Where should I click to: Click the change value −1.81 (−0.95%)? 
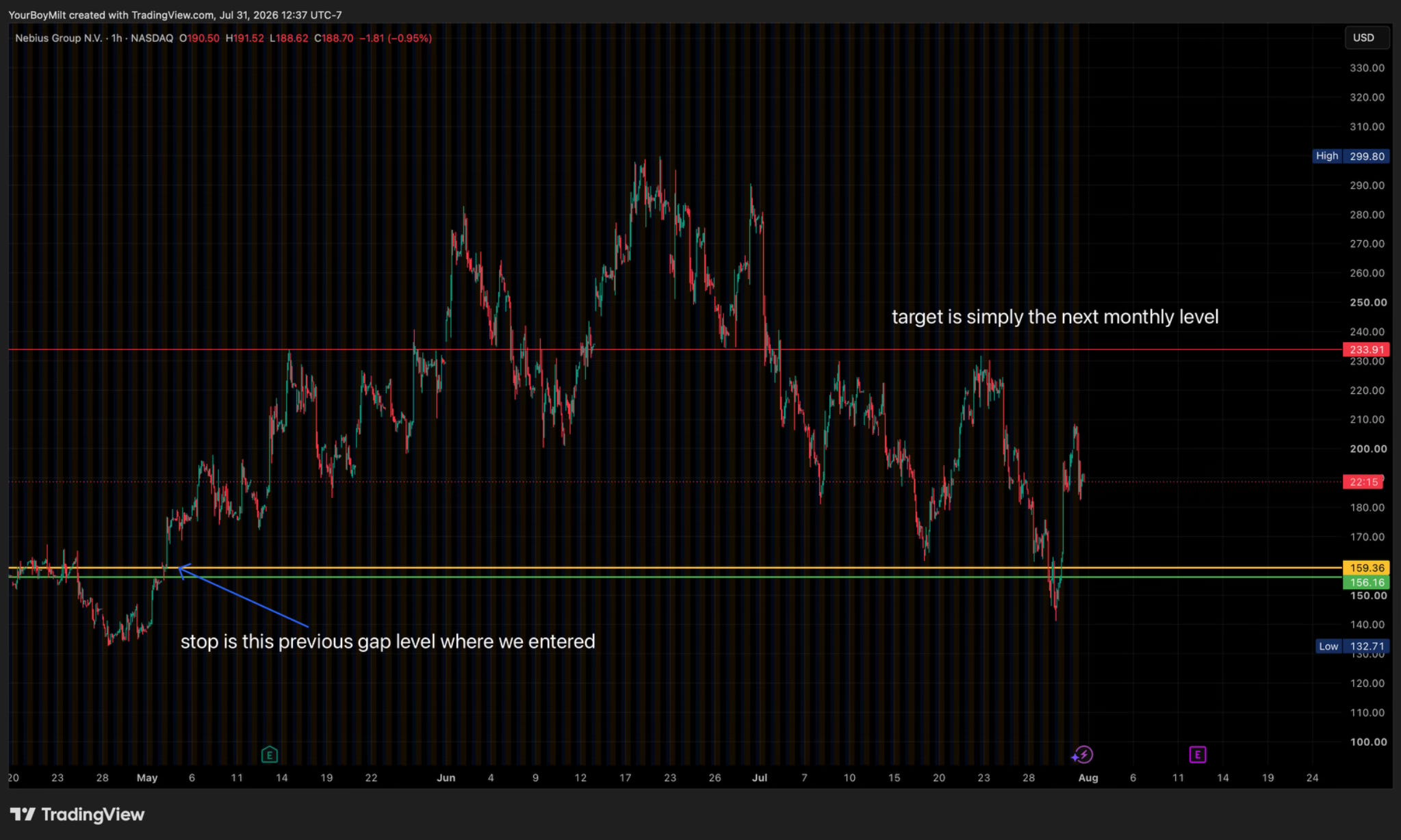[396, 38]
